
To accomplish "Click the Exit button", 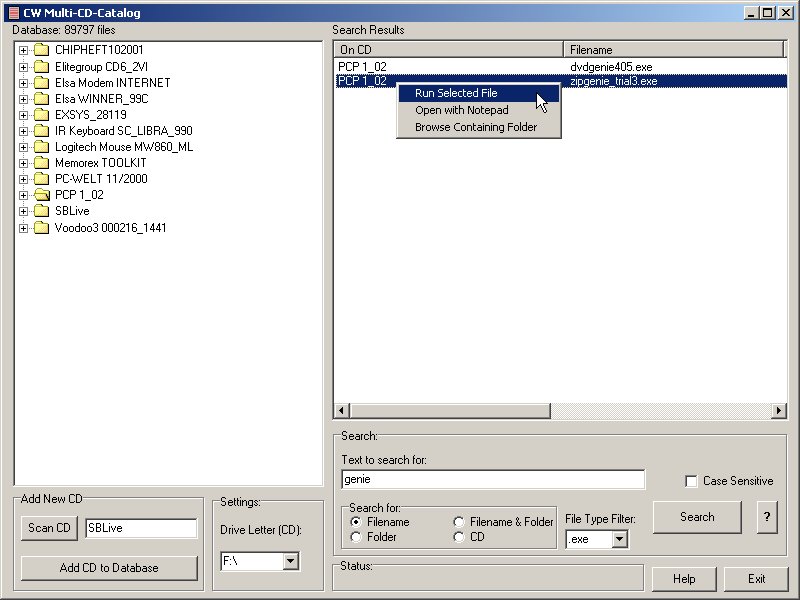I will [x=756, y=579].
